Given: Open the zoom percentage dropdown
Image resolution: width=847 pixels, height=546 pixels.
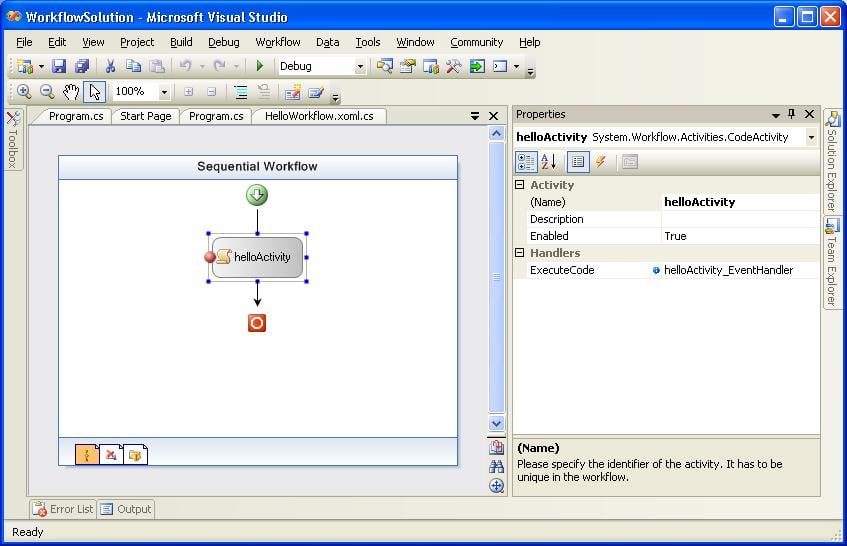Looking at the screenshot, I should (164, 92).
